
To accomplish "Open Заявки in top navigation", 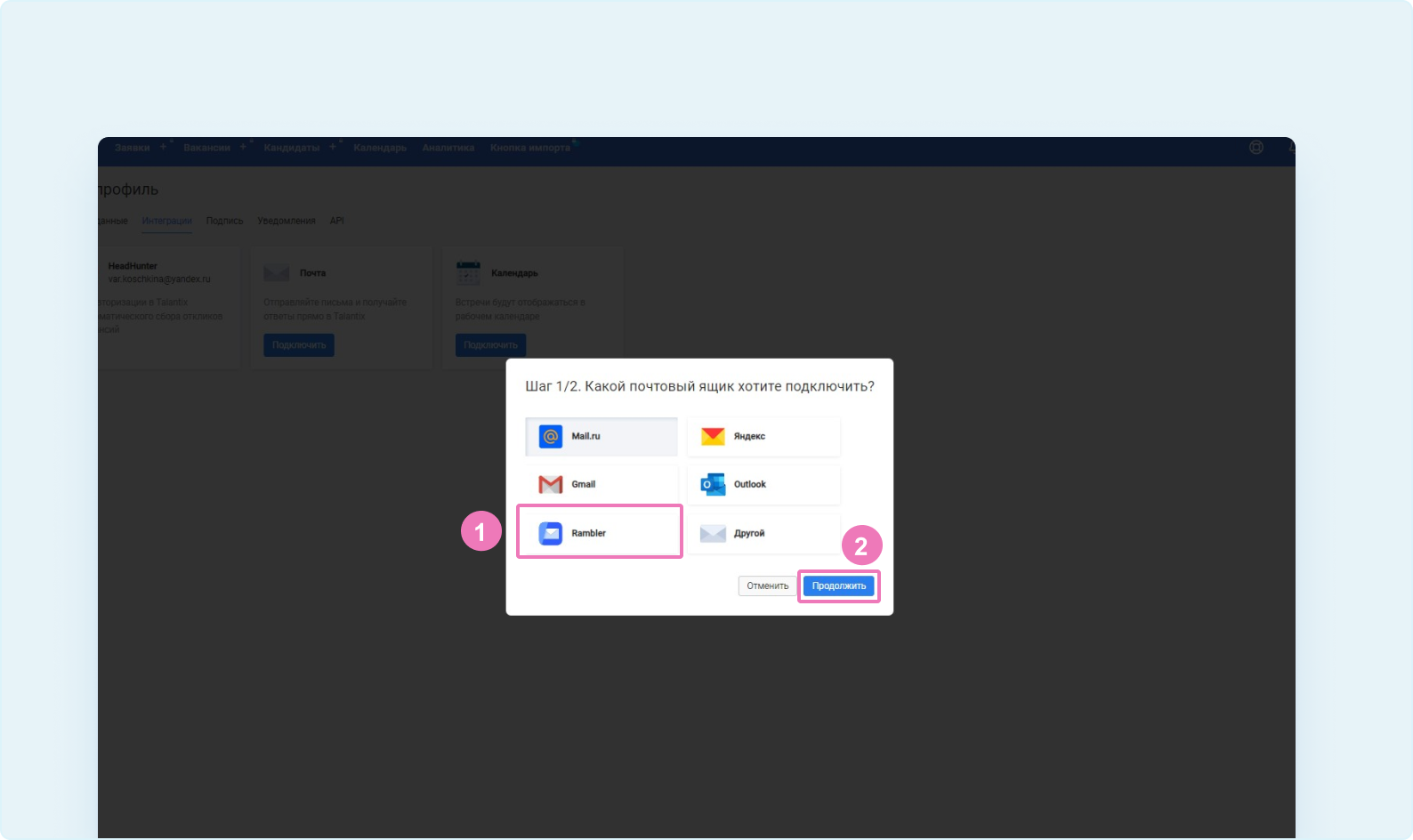I will [133, 148].
